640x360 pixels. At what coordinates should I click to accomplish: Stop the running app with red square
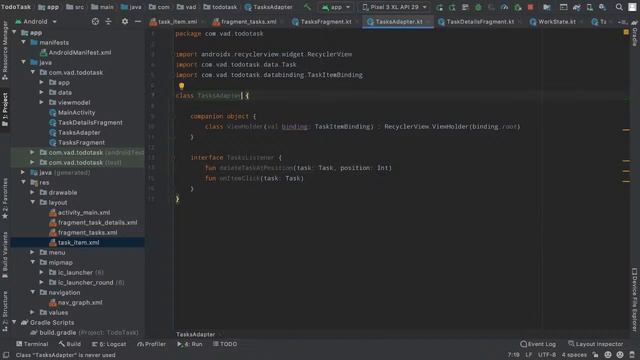(x=531, y=7)
